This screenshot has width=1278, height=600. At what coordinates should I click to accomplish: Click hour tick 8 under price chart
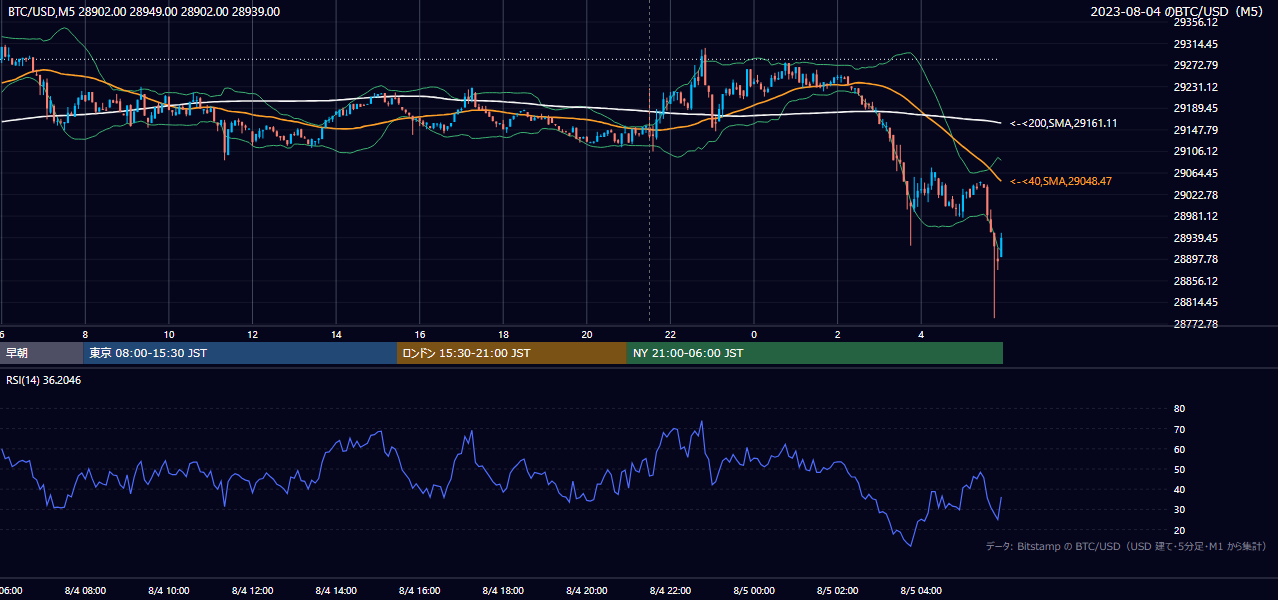85,335
